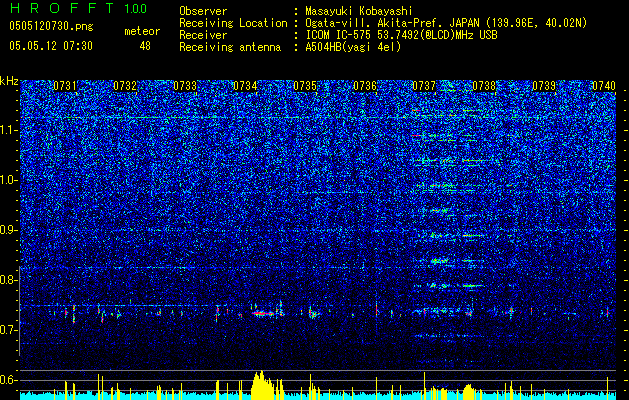The width and height of the screenshot is (629, 400).
Task: Click time marker 0737
Action: (424, 86)
